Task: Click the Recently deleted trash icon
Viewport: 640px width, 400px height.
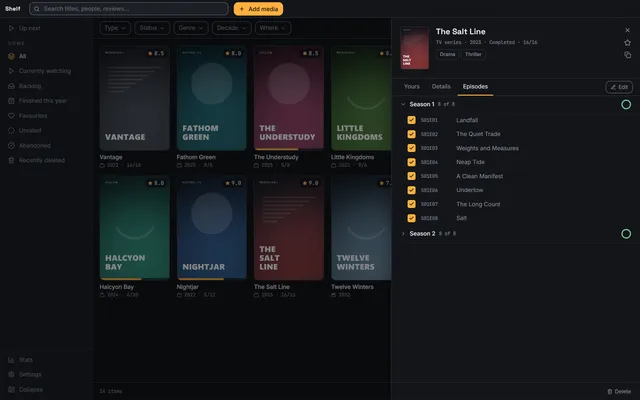Action: click(x=11, y=160)
